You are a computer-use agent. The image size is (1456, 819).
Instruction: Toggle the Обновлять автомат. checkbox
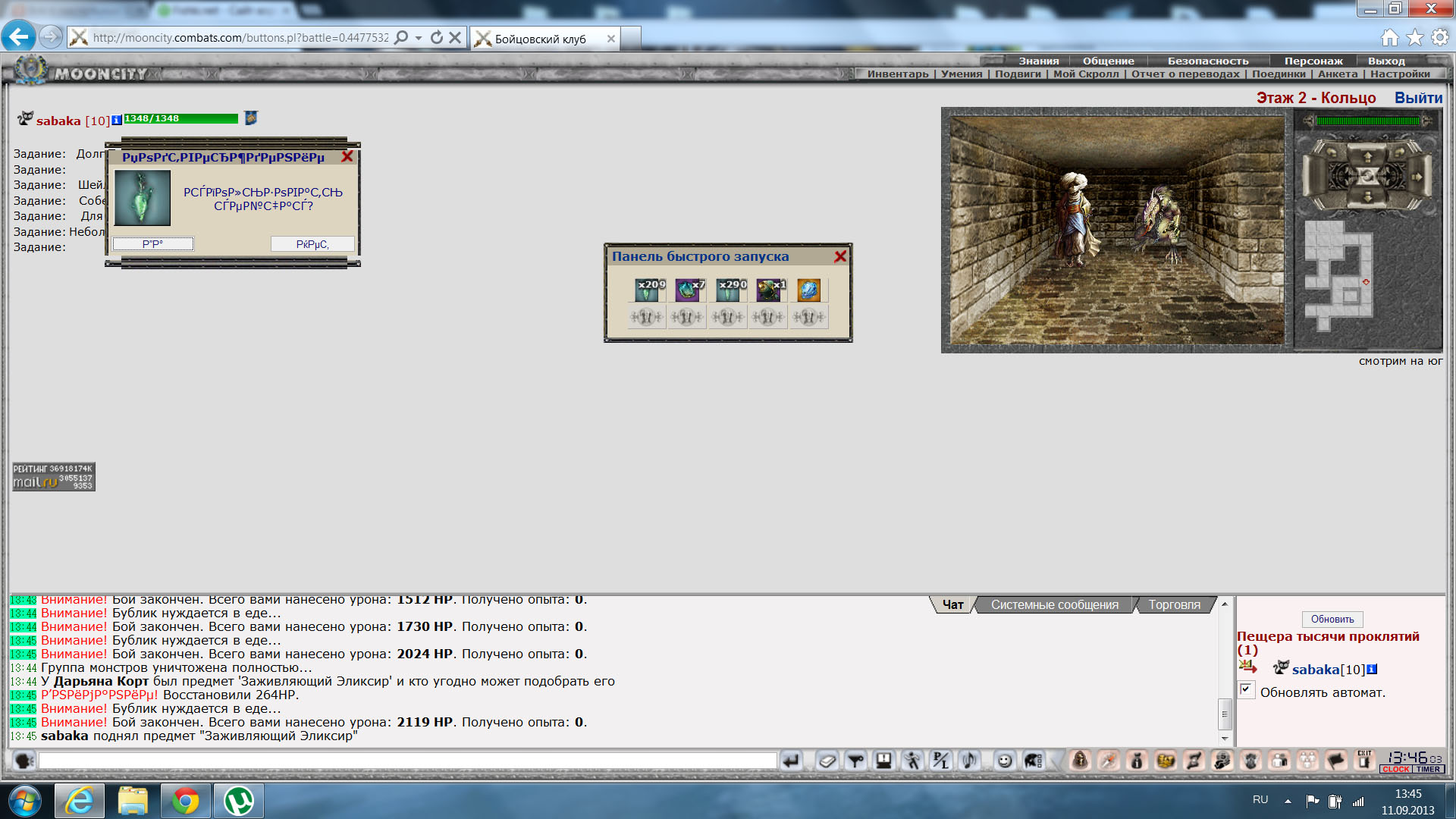(1246, 689)
